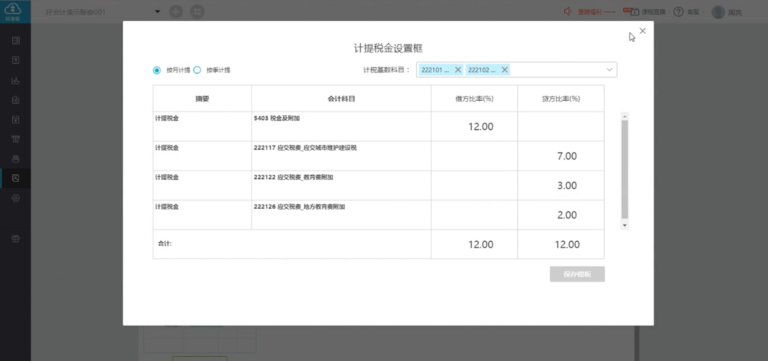
Task: Expand the 计税基数科目 dropdown arrow
Action: 609,70
